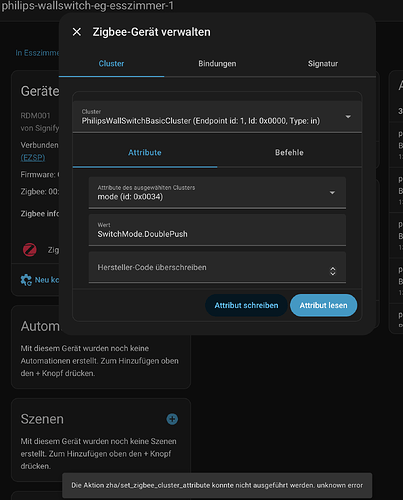Select the PhilipsWallSwitchBasicCluster combo box
The width and height of the screenshot is (403, 500).
point(217,117)
